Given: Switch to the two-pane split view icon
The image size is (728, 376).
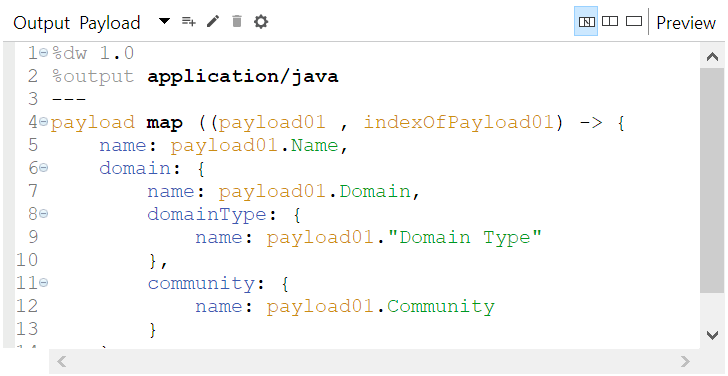Looking at the screenshot, I should 610,21.
